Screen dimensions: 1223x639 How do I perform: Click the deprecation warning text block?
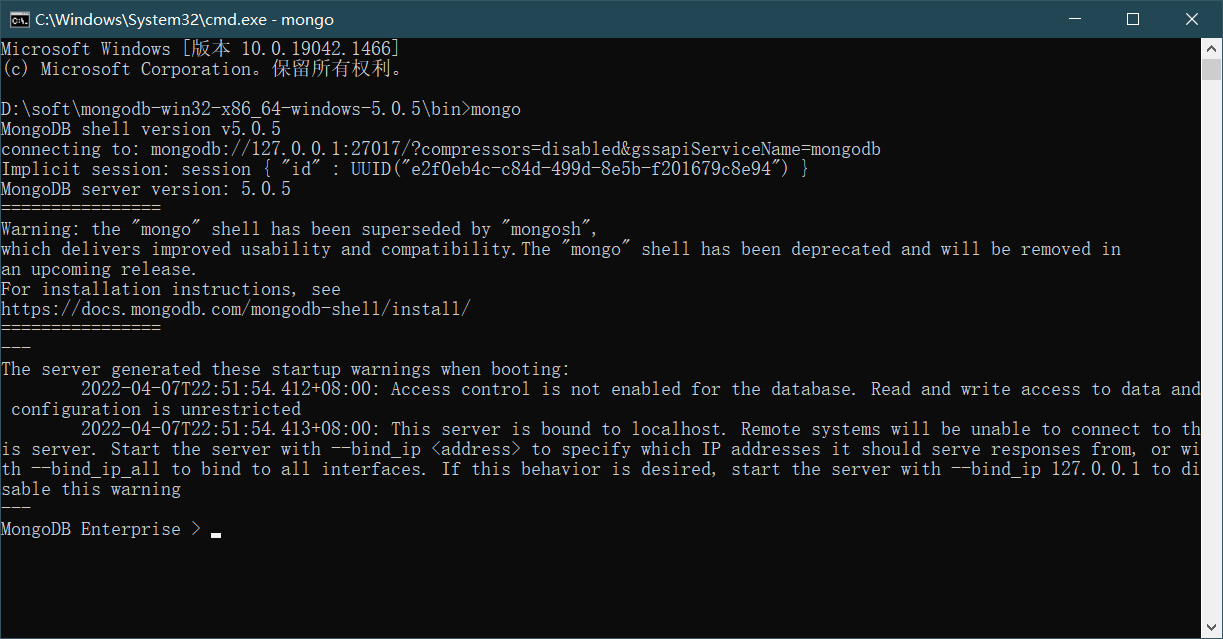400,248
